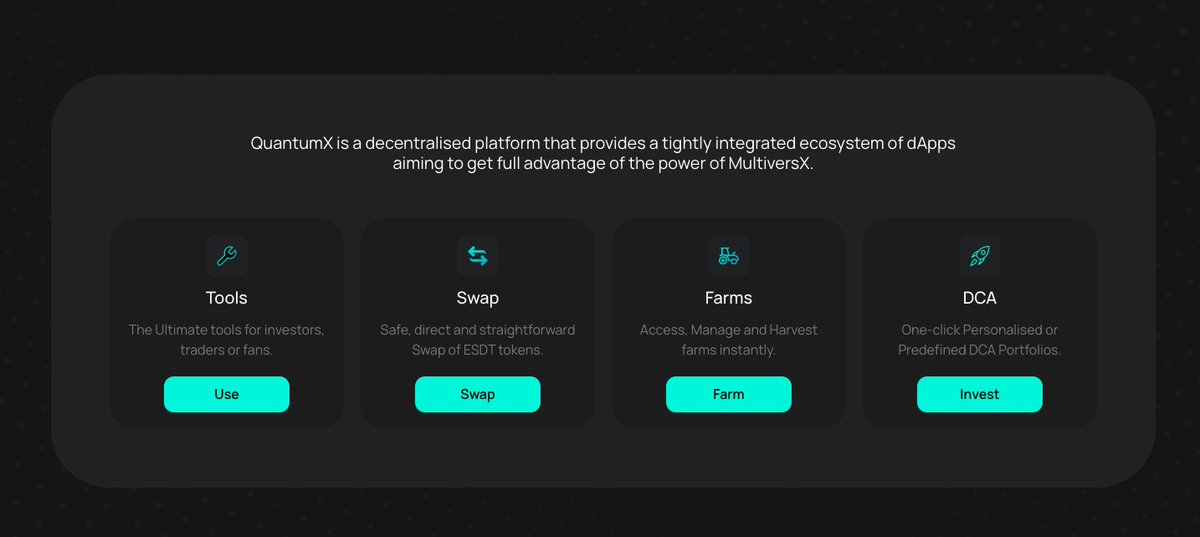Click the wrench icon above Tools
The height and width of the screenshot is (537, 1200).
227,256
